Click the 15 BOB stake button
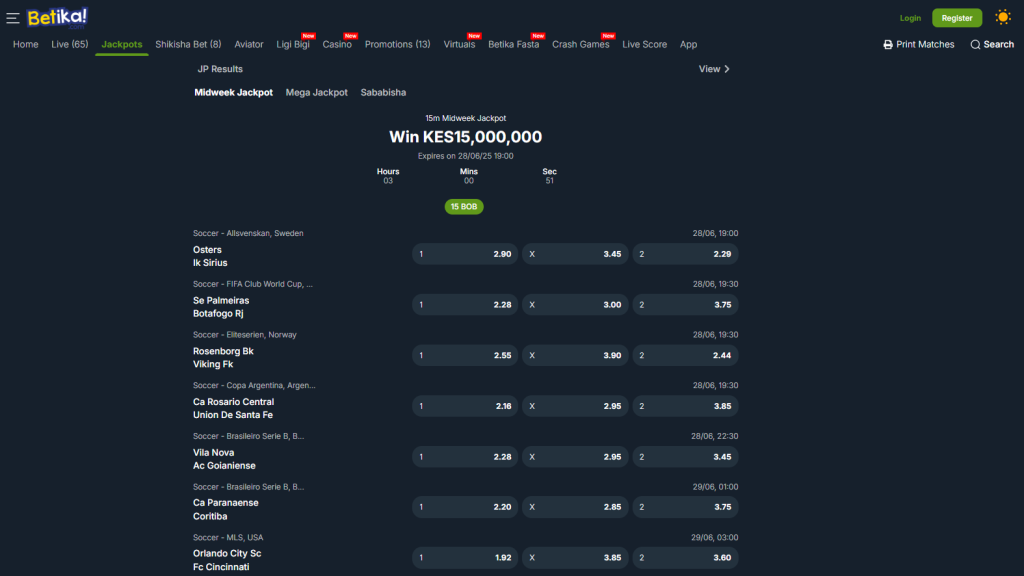 464,206
